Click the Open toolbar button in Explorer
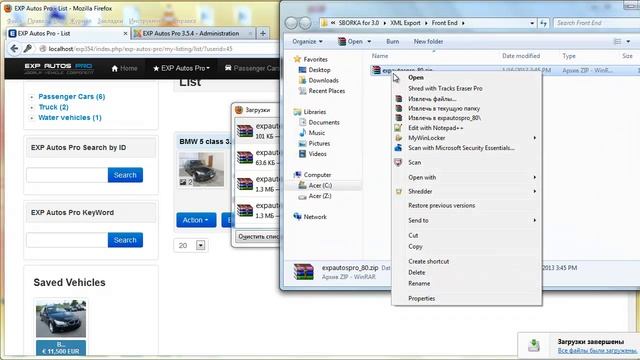The height and width of the screenshot is (360, 640). pos(351,41)
